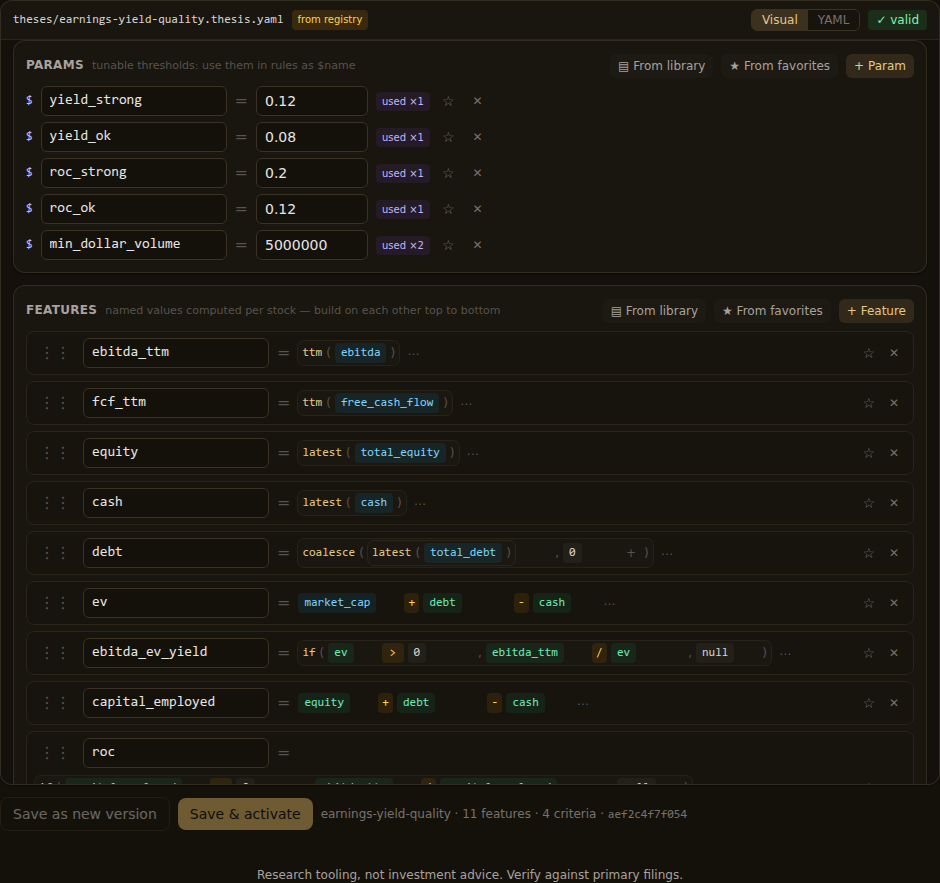
Task: Favorite the yield_strong param star
Action: (x=448, y=101)
